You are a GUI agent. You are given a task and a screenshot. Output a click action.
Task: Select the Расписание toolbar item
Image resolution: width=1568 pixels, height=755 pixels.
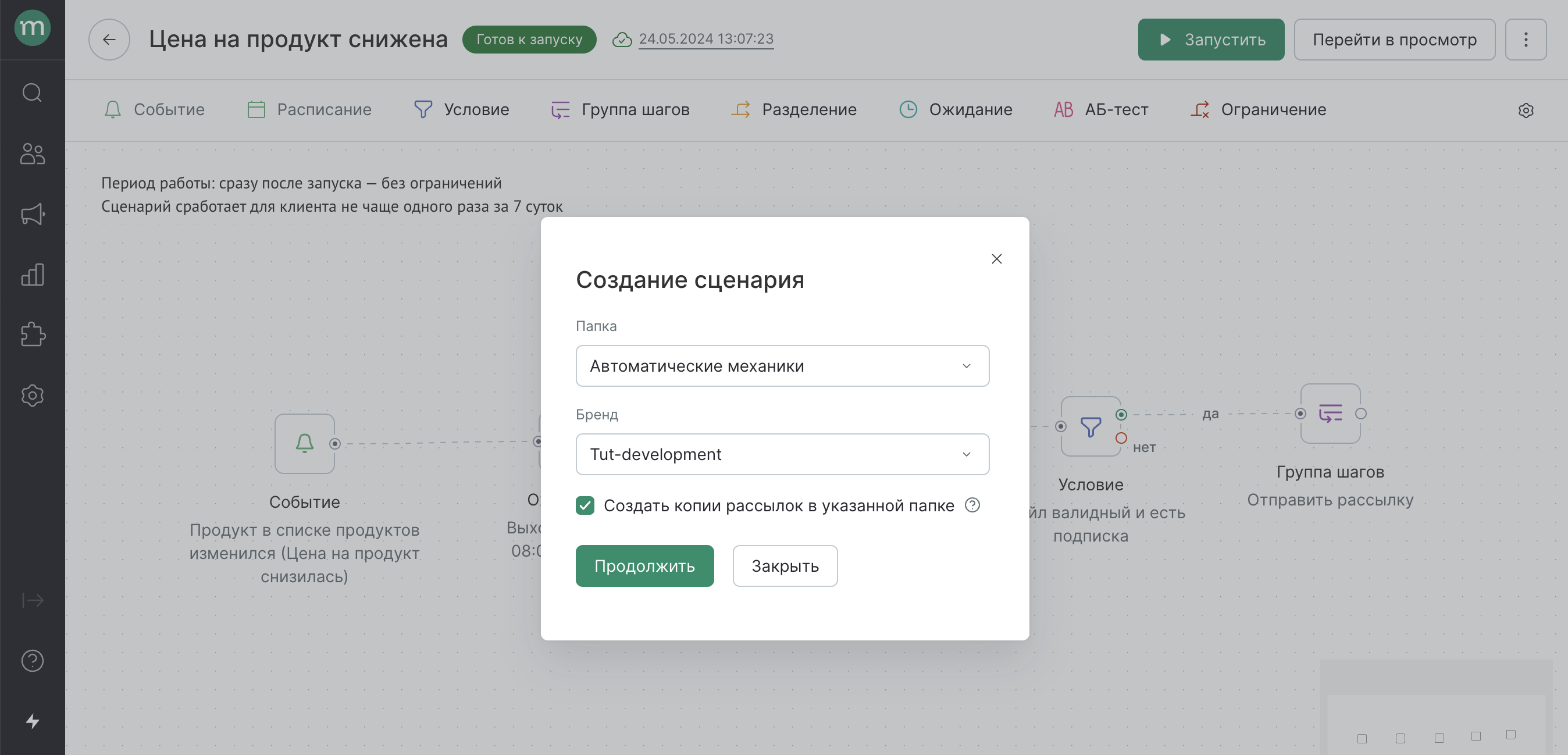click(309, 109)
